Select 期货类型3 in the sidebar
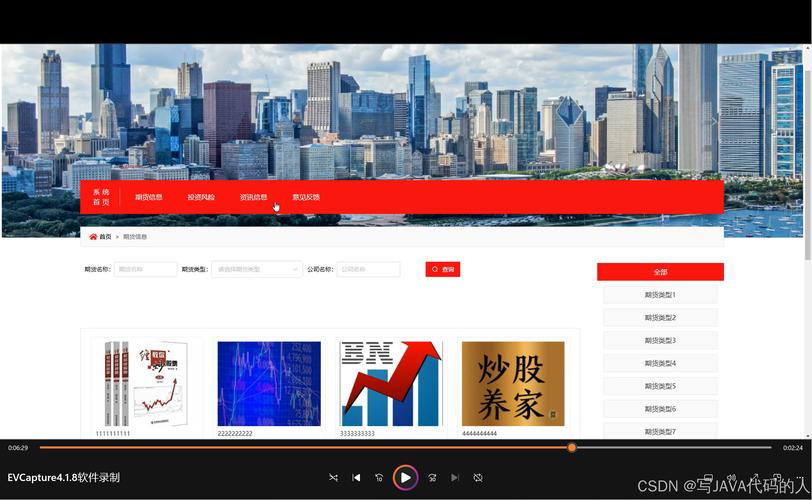The image size is (812, 500). tap(660, 340)
